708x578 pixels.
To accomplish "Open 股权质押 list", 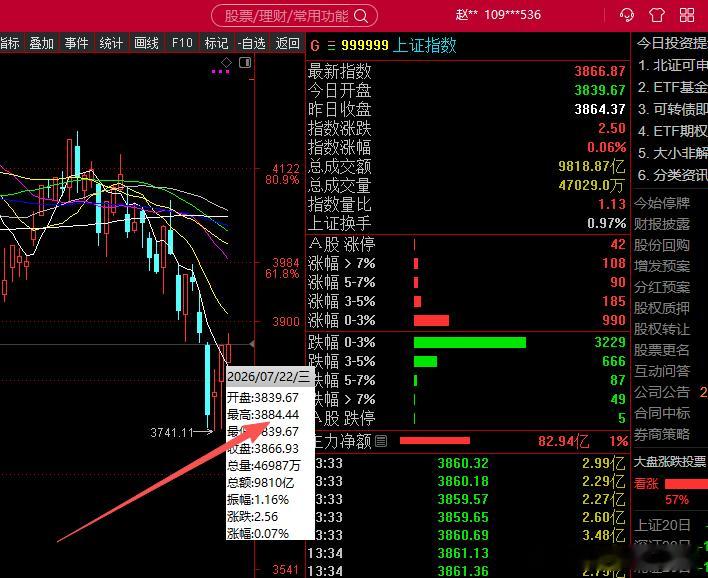I will coord(662,308).
